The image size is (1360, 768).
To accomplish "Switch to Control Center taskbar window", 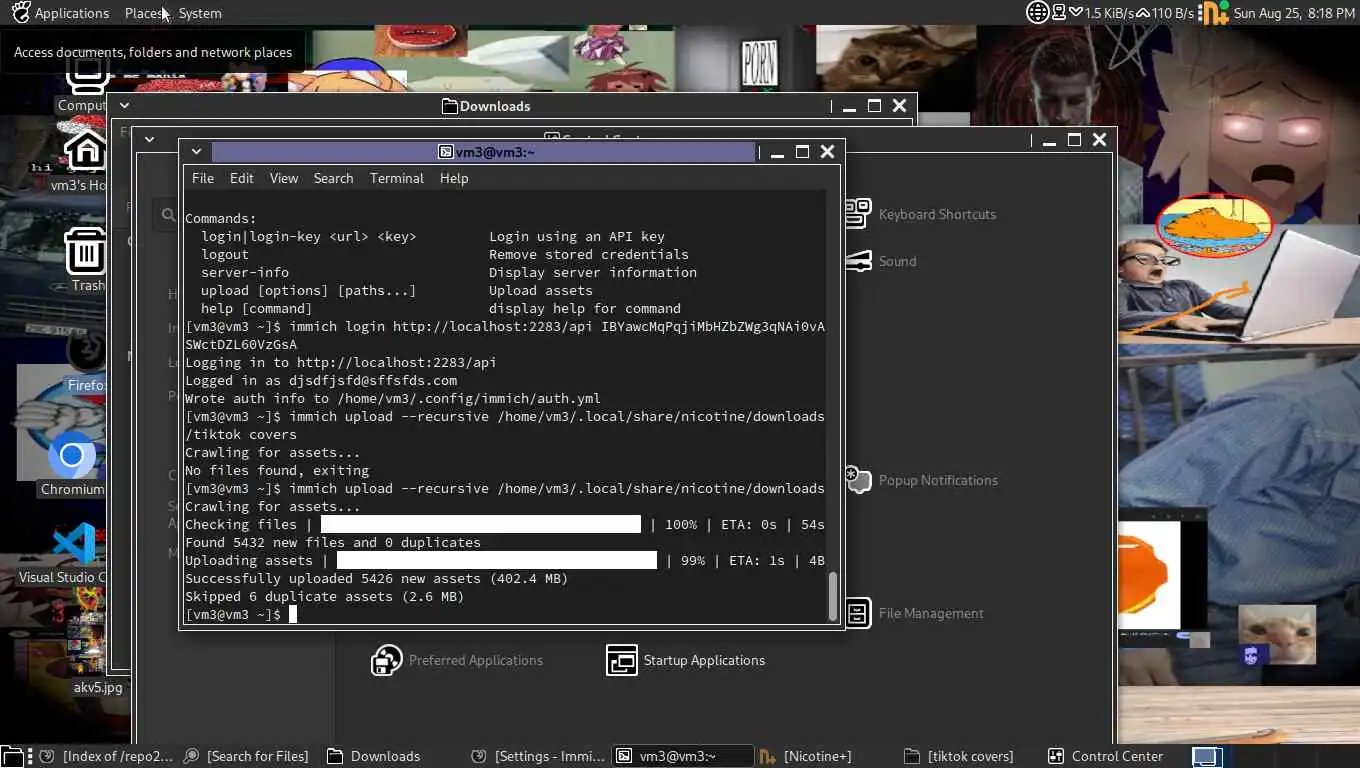I will point(1106,756).
